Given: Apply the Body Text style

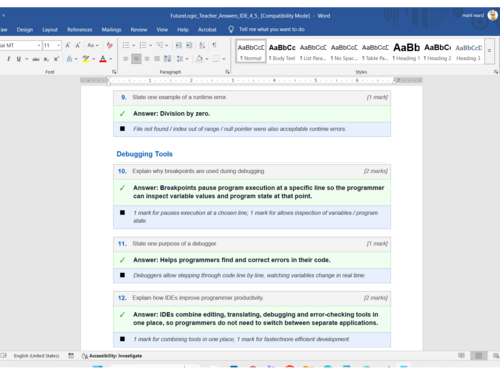Looking at the screenshot, I should click(x=282, y=51).
